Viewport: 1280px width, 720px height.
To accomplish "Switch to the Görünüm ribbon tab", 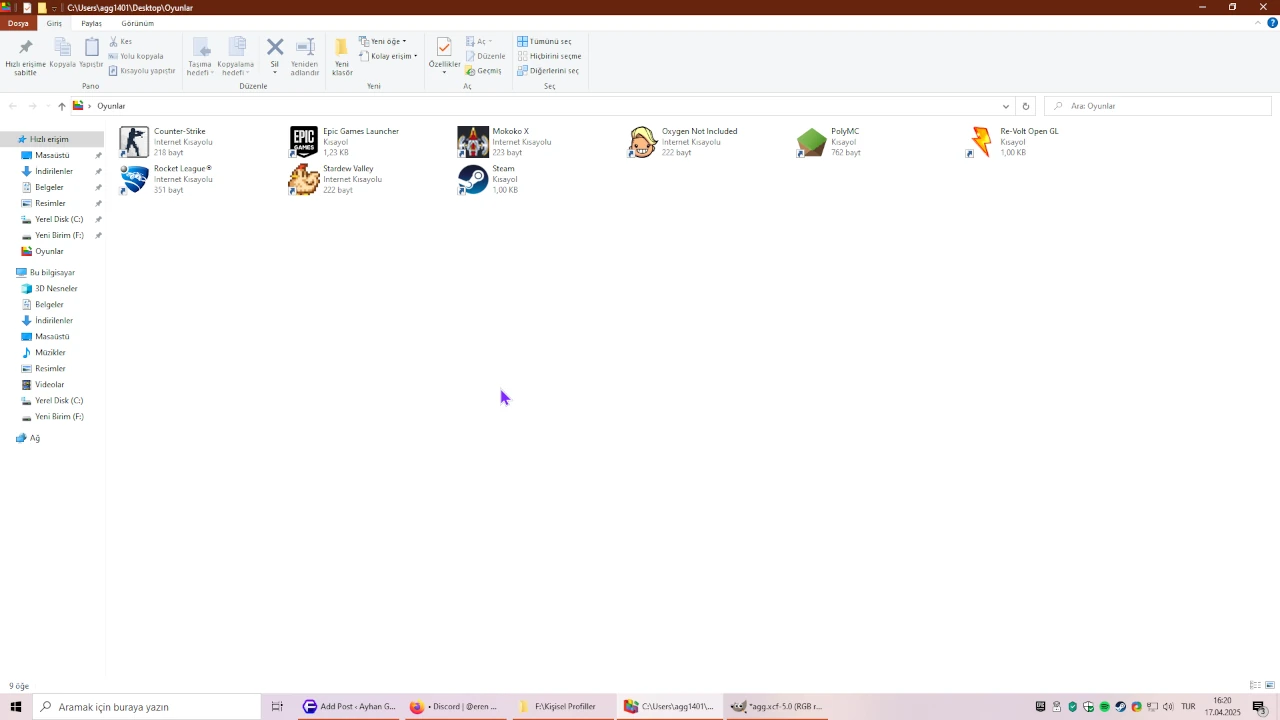I will click(137, 23).
